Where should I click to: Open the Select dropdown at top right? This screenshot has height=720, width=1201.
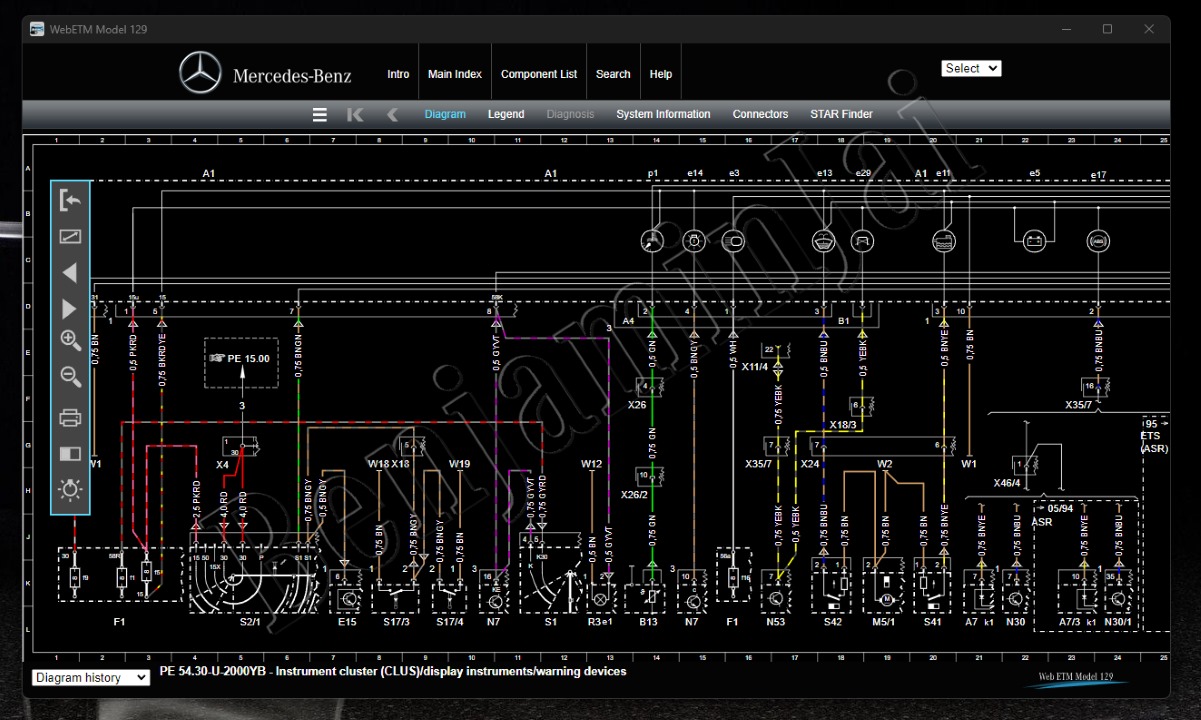(970, 68)
